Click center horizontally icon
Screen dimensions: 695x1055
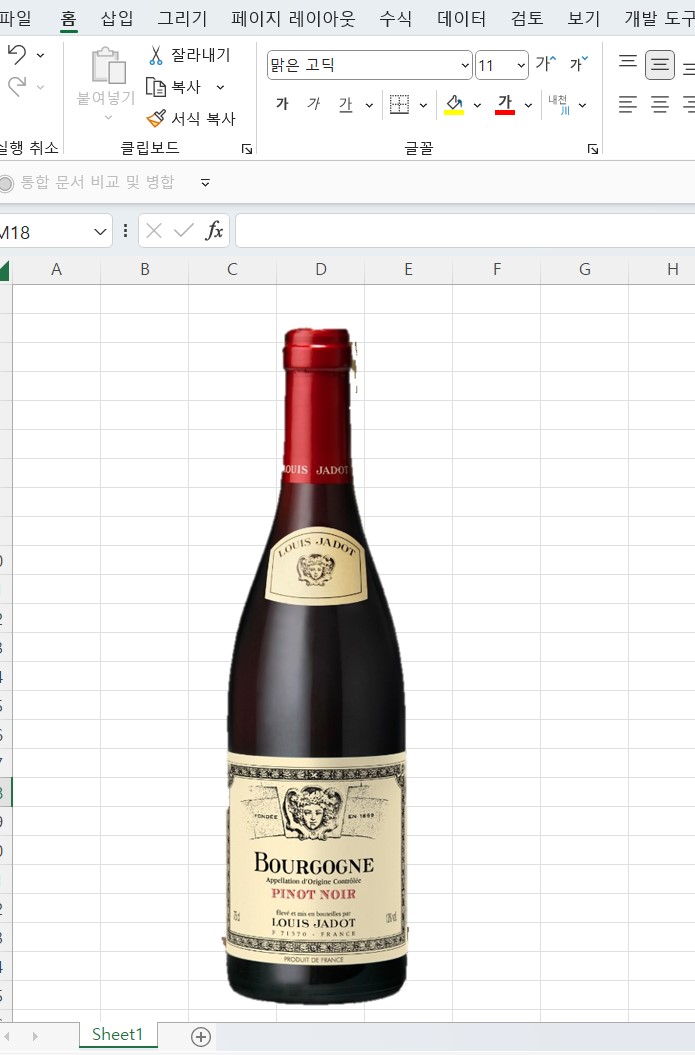[x=660, y=104]
